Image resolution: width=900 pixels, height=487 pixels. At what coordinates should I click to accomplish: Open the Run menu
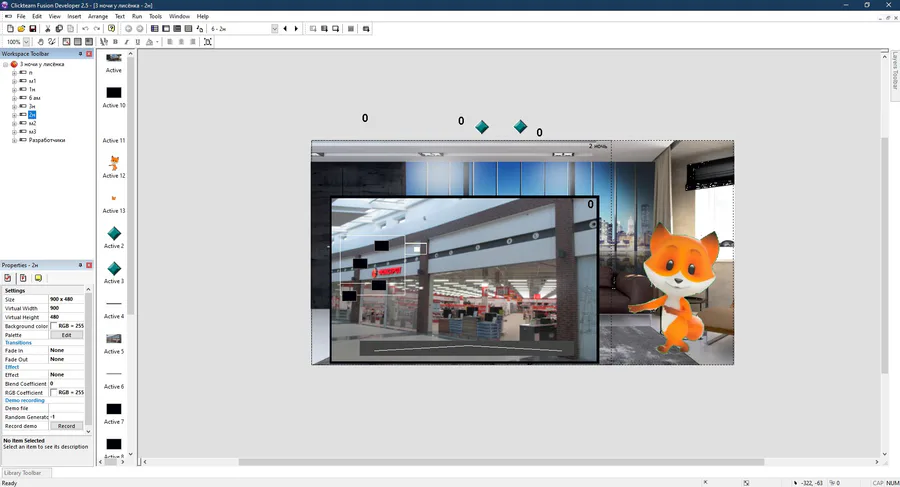[x=137, y=17]
